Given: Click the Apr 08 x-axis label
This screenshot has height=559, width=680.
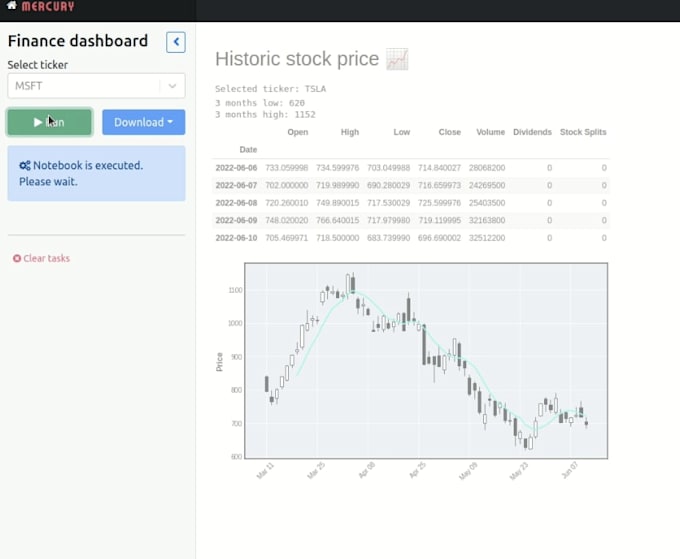Looking at the screenshot, I should pos(367,471).
